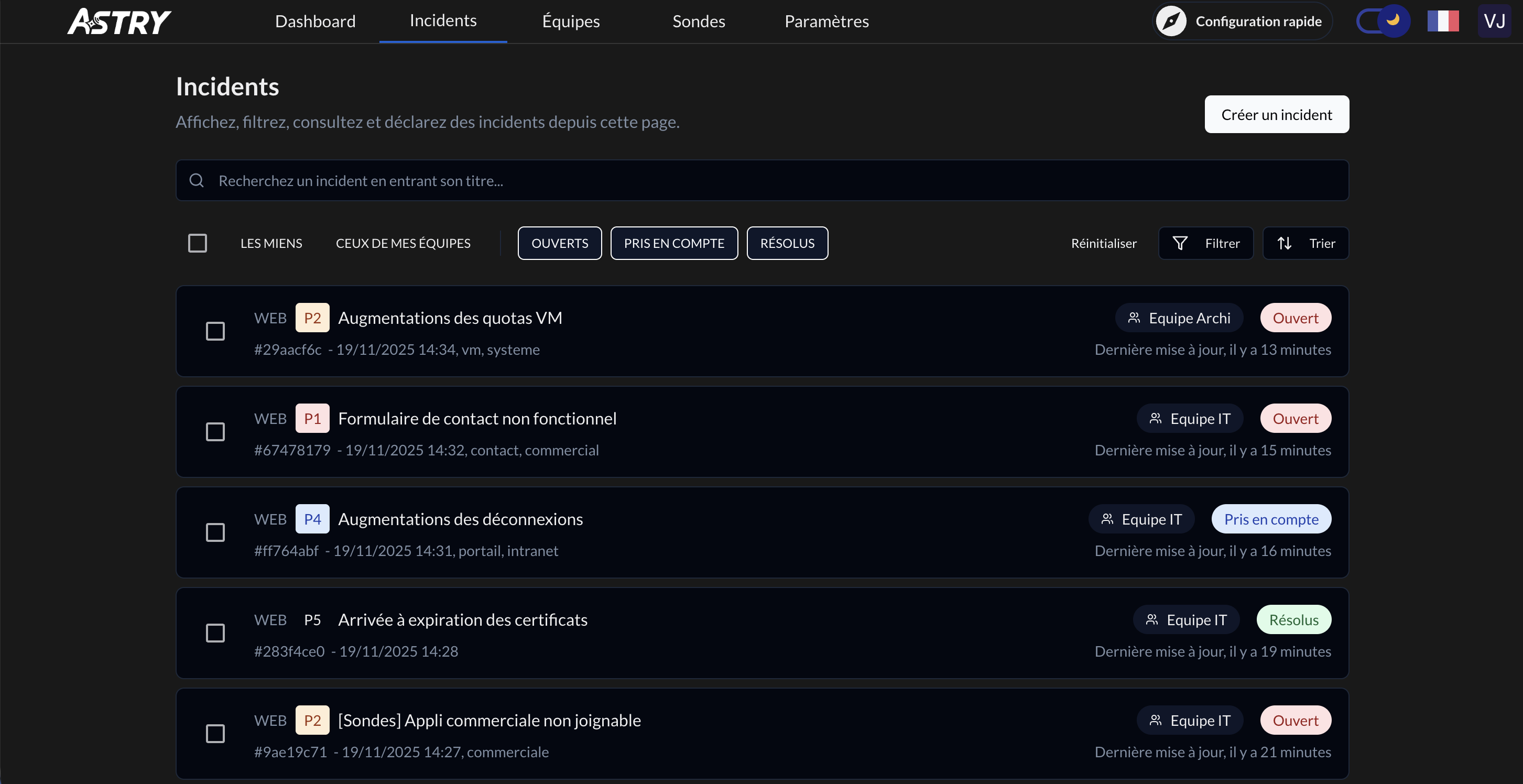
Task: Click the P1 priority badge swatch
Action: tap(312, 419)
